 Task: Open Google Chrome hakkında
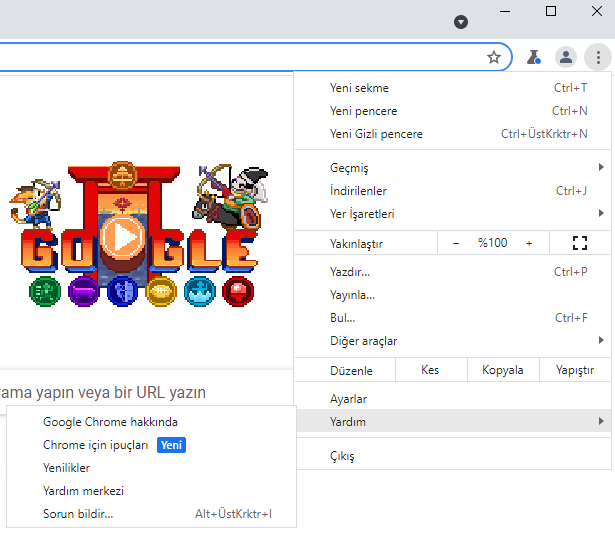click(151, 422)
